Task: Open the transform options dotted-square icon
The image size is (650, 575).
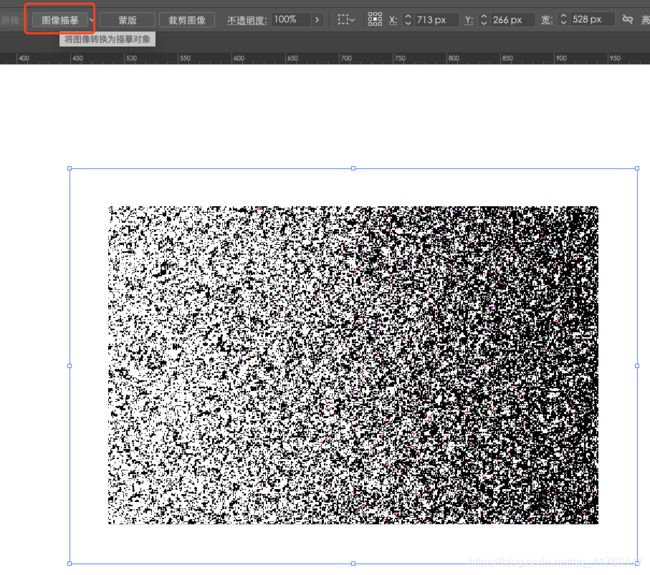Action: (346, 19)
